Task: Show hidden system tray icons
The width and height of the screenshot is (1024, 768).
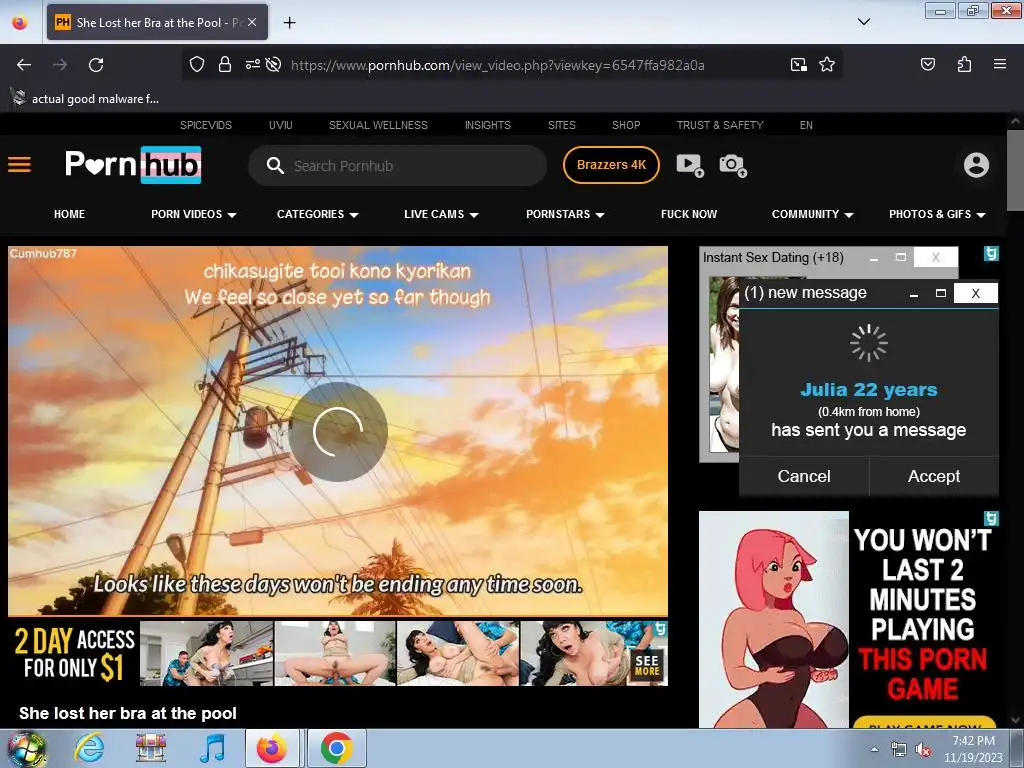Action: pyautogui.click(x=874, y=749)
